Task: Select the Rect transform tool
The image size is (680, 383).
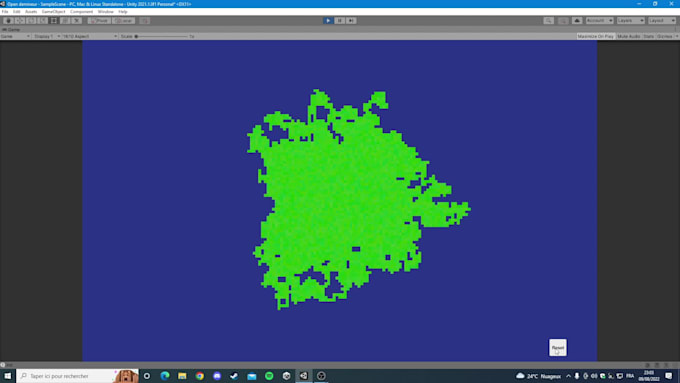Action: point(54,20)
